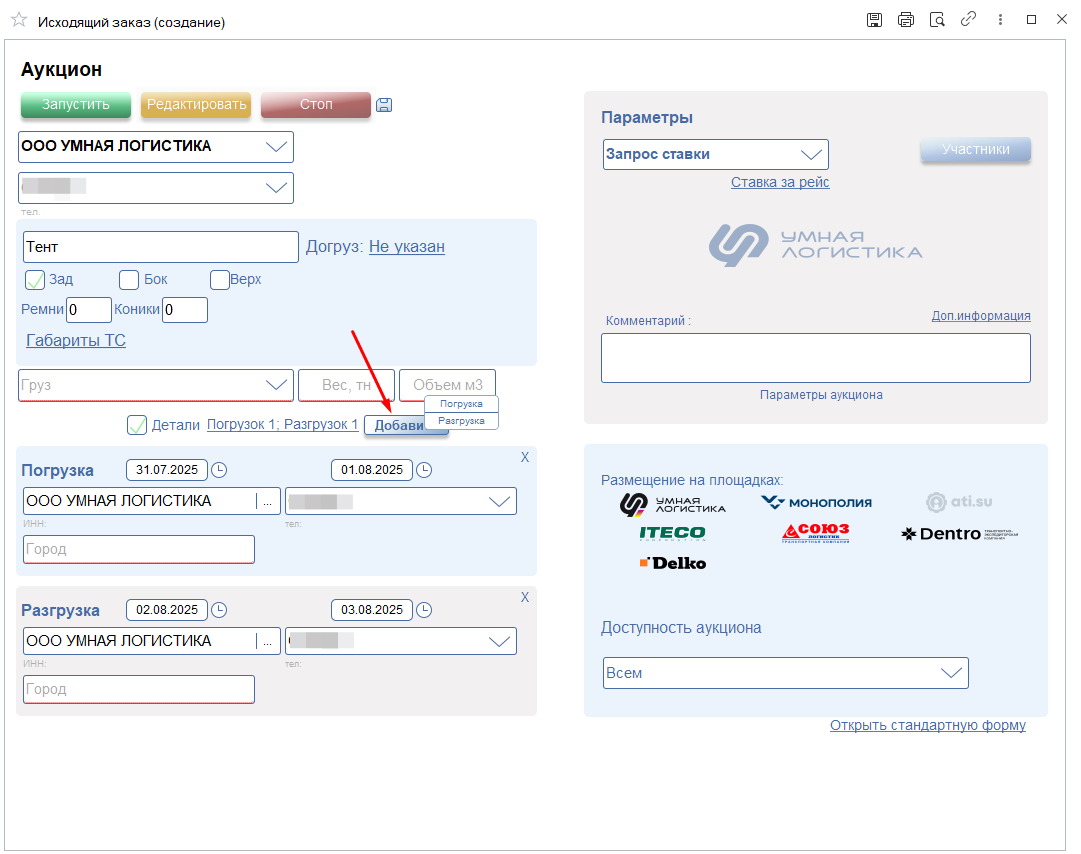Select Умная Логистика platform logo

coord(672,505)
